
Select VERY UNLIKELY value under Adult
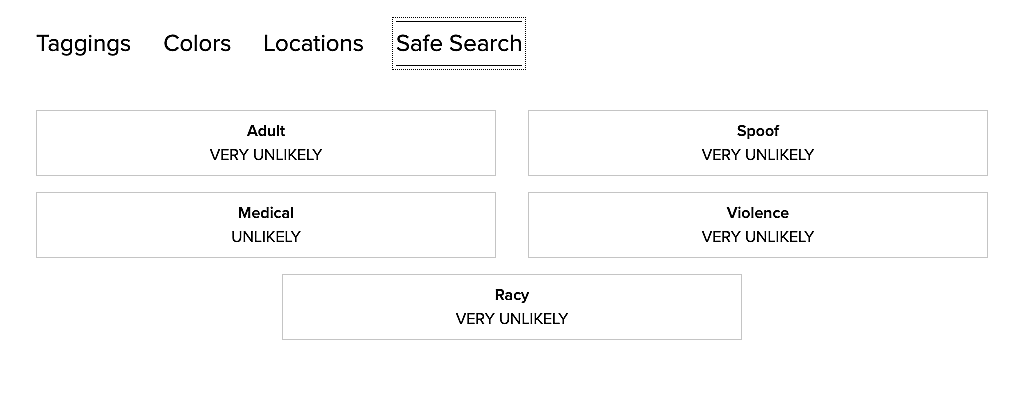click(266, 155)
